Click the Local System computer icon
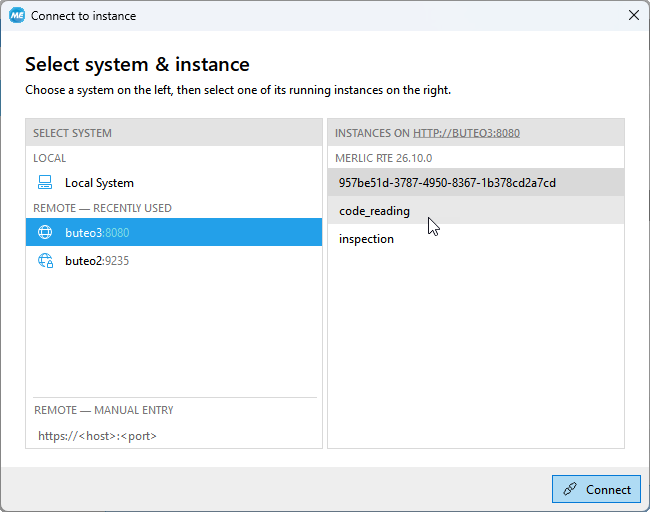This screenshot has height=512, width=650. (45, 182)
